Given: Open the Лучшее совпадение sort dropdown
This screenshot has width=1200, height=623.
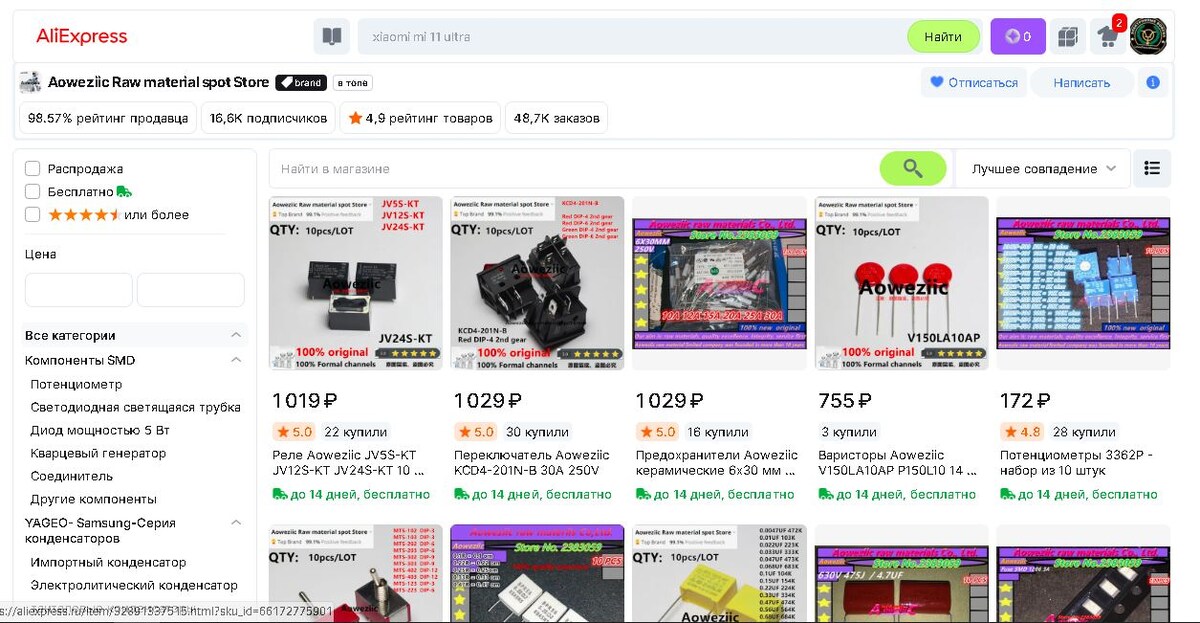Looking at the screenshot, I should (x=1043, y=169).
